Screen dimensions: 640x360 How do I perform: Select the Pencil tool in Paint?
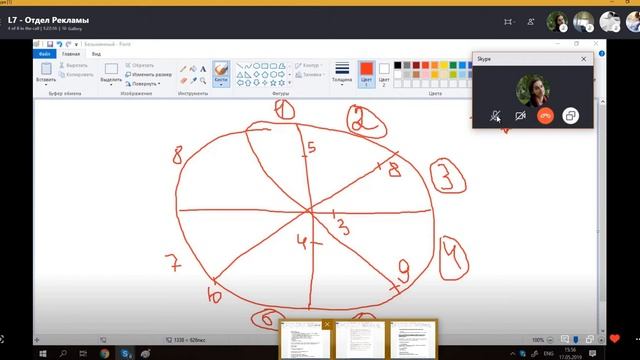click(184, 69)
